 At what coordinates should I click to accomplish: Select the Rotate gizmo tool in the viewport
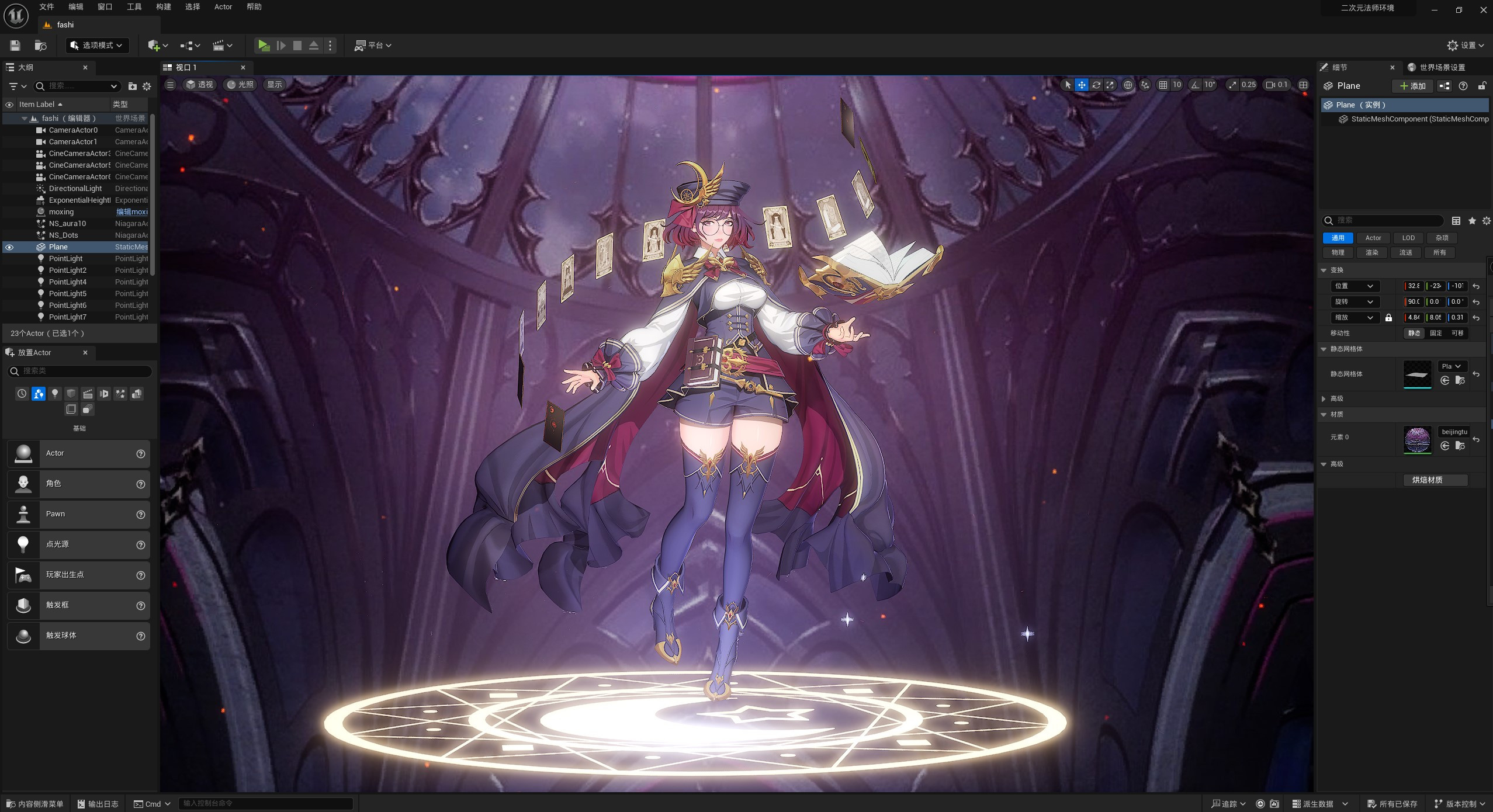(1096, 85)
